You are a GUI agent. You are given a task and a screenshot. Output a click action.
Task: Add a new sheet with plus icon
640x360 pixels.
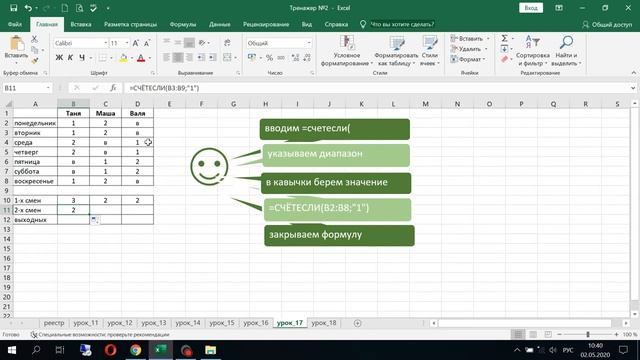358,323
